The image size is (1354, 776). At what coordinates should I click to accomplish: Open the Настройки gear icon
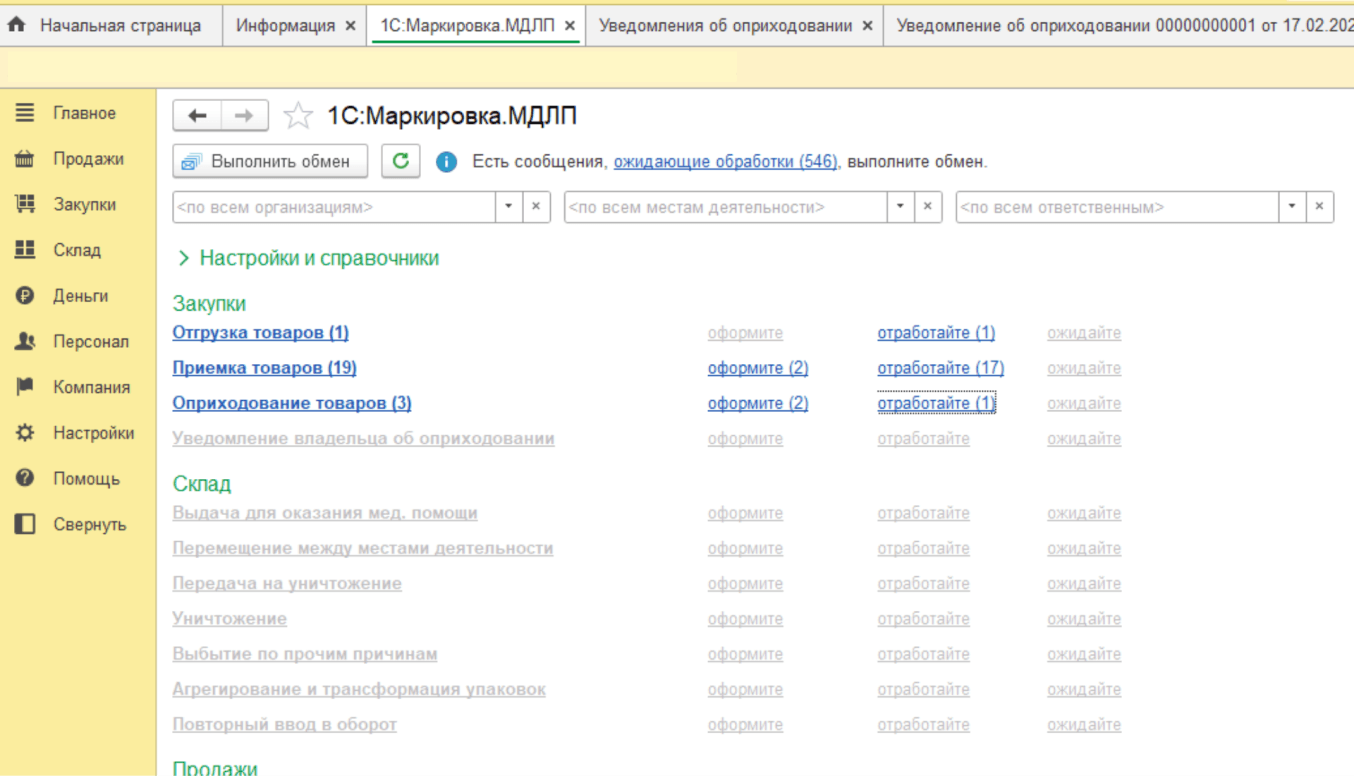[25, 433]
